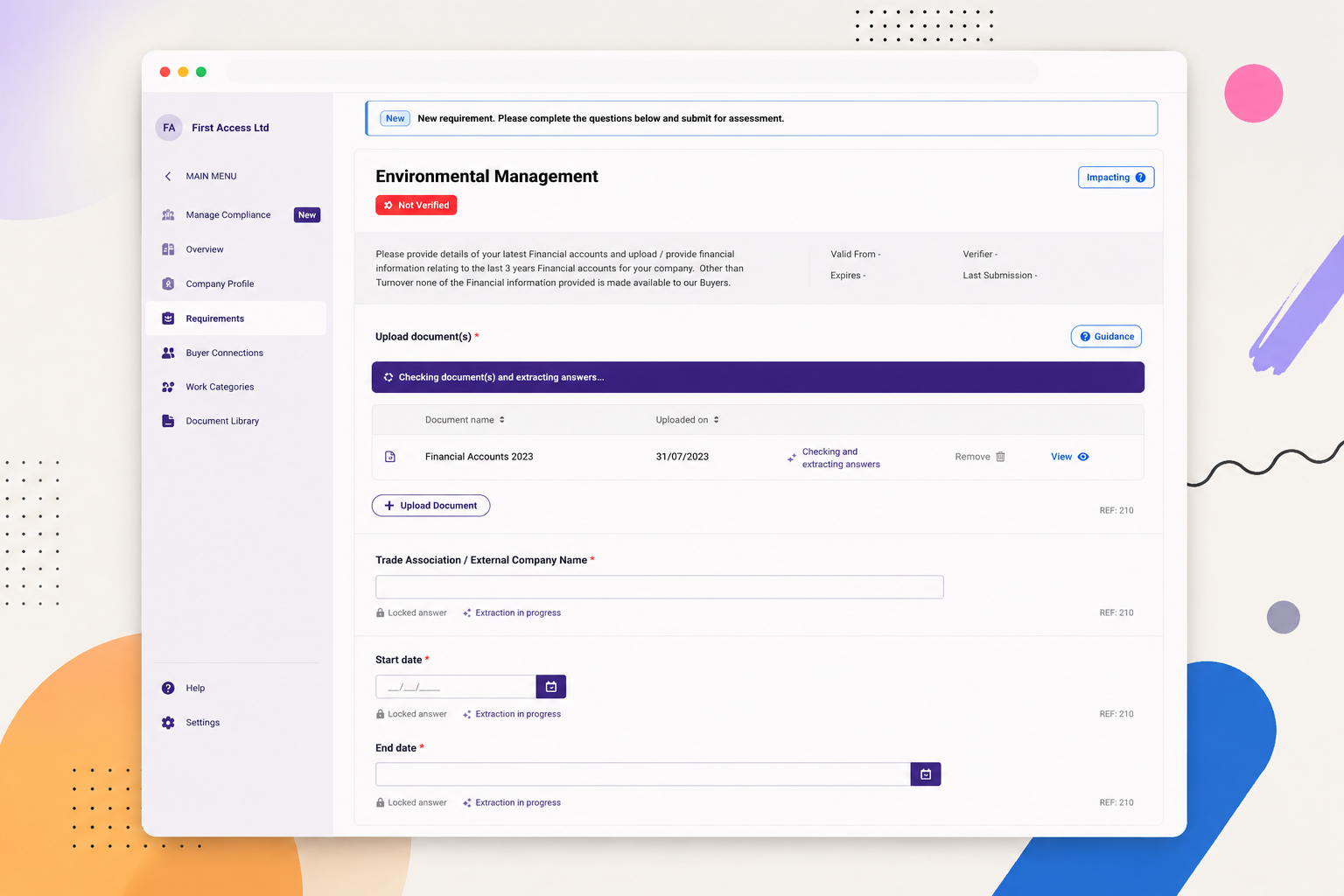This screenshot has height=896, width=1344.
Task: Click into the Start date input field
Action: [456, 687]
